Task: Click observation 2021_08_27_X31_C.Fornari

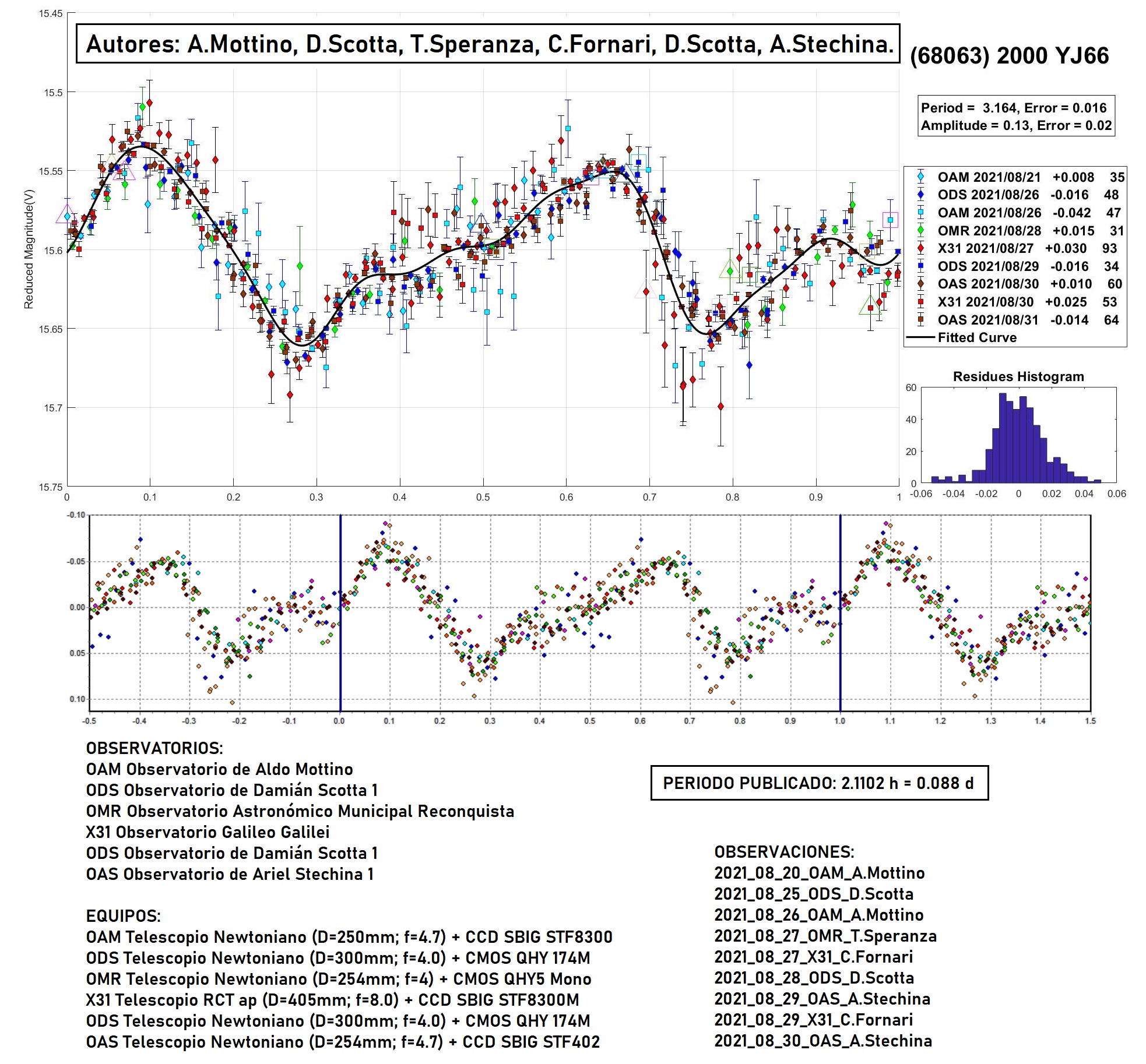Action: click(814, 957)
